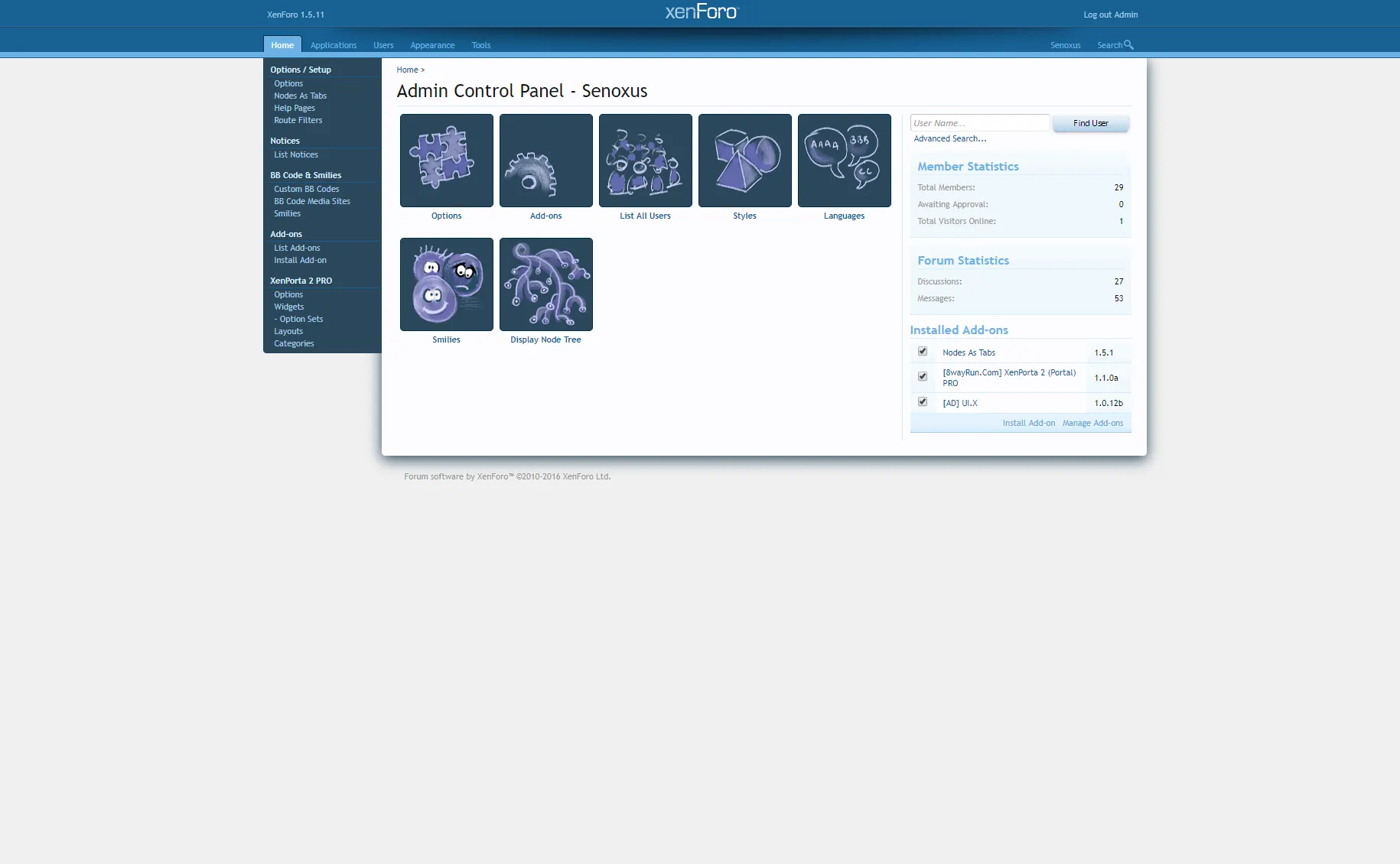The image size is (1400, 864).
Task: Toggle the [AD] UI.X add-on checkbox
Action: 923,402
